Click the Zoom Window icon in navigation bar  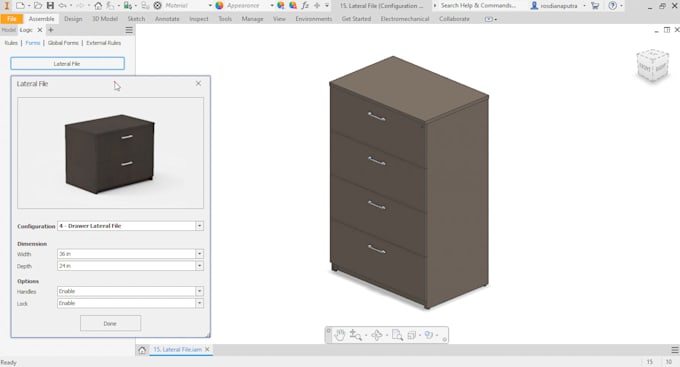click(397, 335)
